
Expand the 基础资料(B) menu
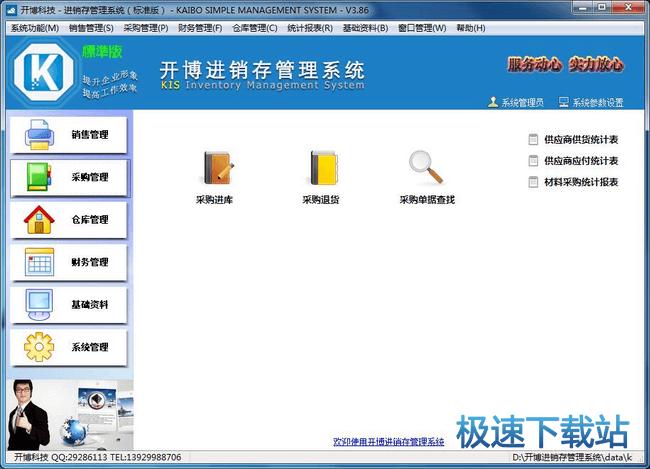(x=365, y=28)
